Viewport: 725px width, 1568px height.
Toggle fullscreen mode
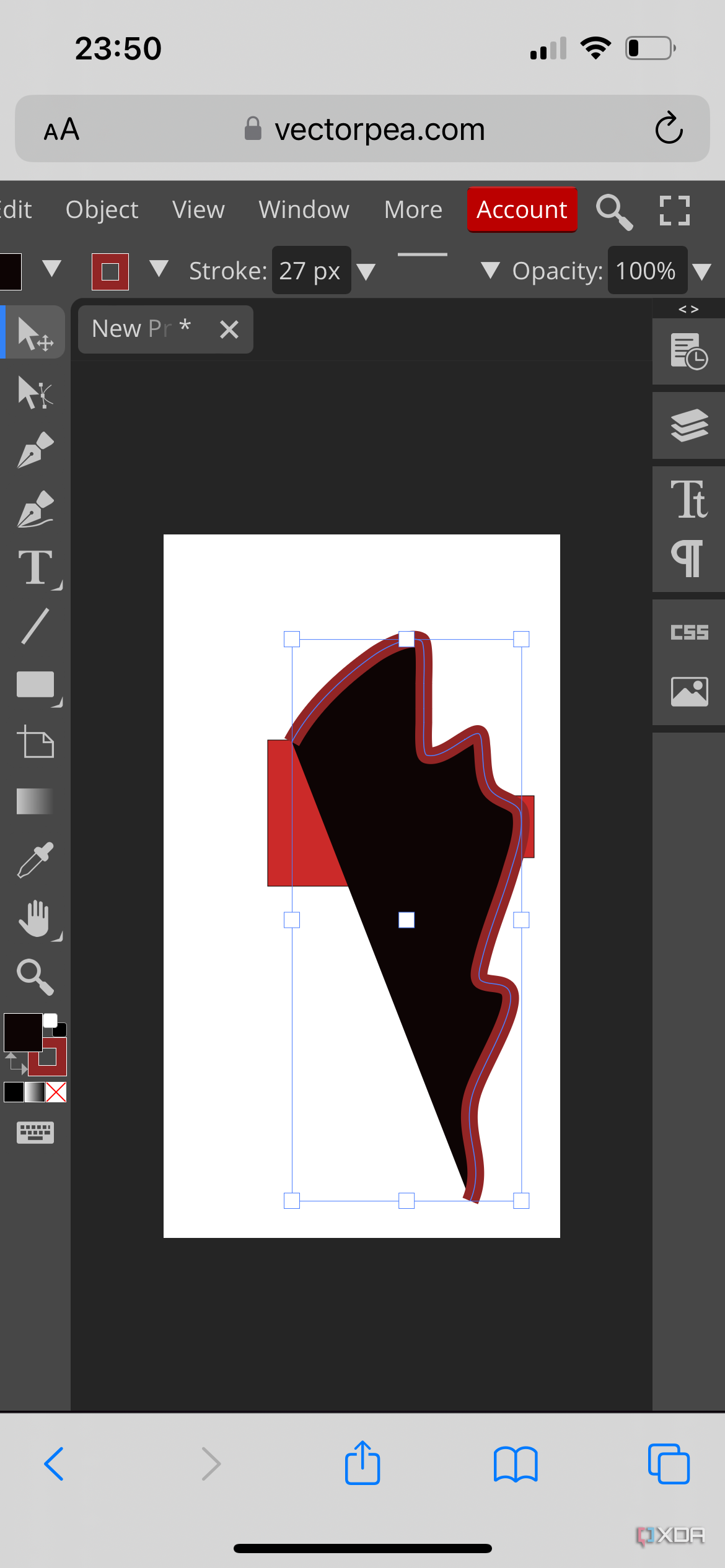[x=674, y=211]
